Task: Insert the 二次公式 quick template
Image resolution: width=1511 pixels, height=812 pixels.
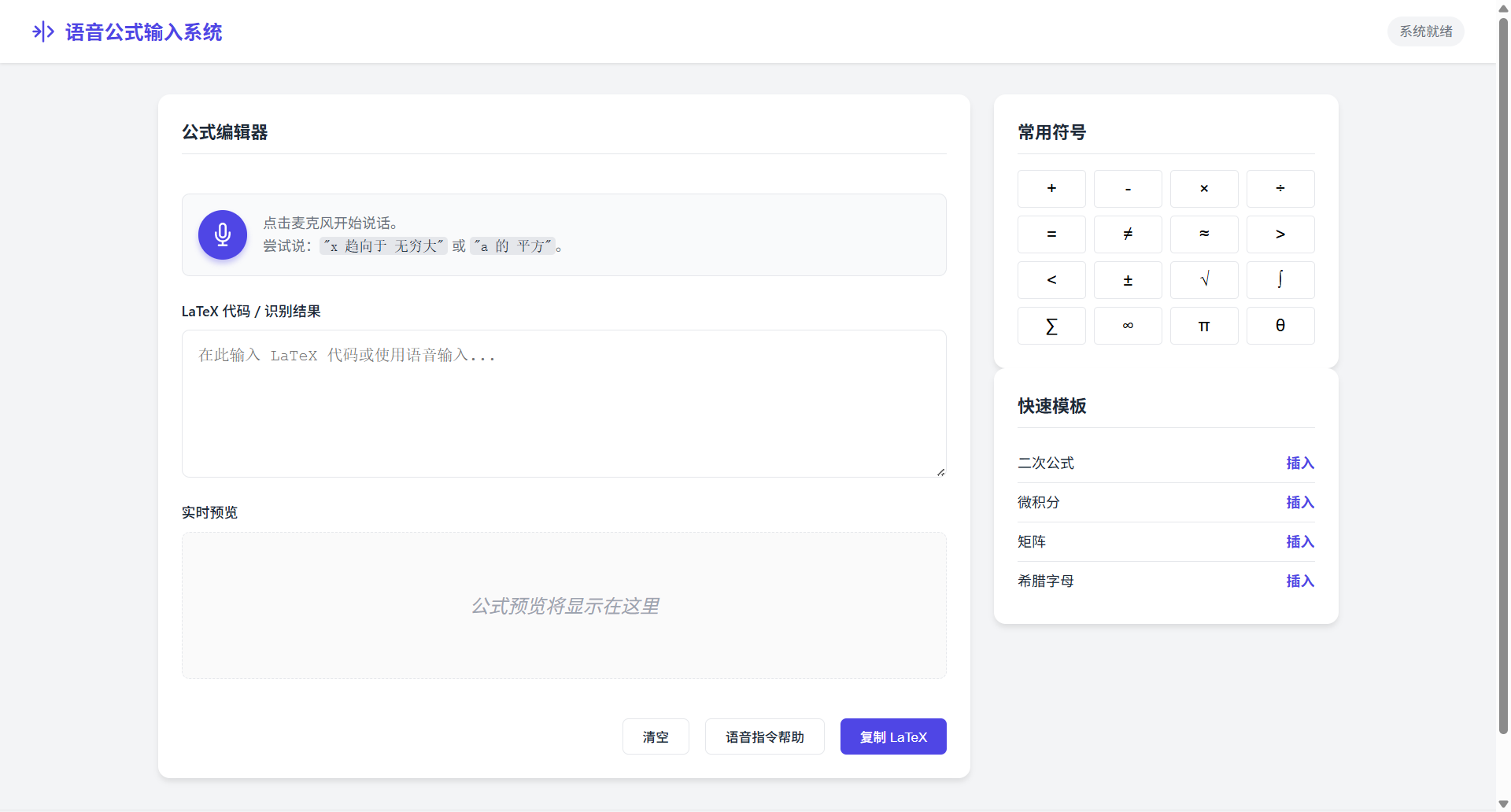Action: (x=1299, y=463)
